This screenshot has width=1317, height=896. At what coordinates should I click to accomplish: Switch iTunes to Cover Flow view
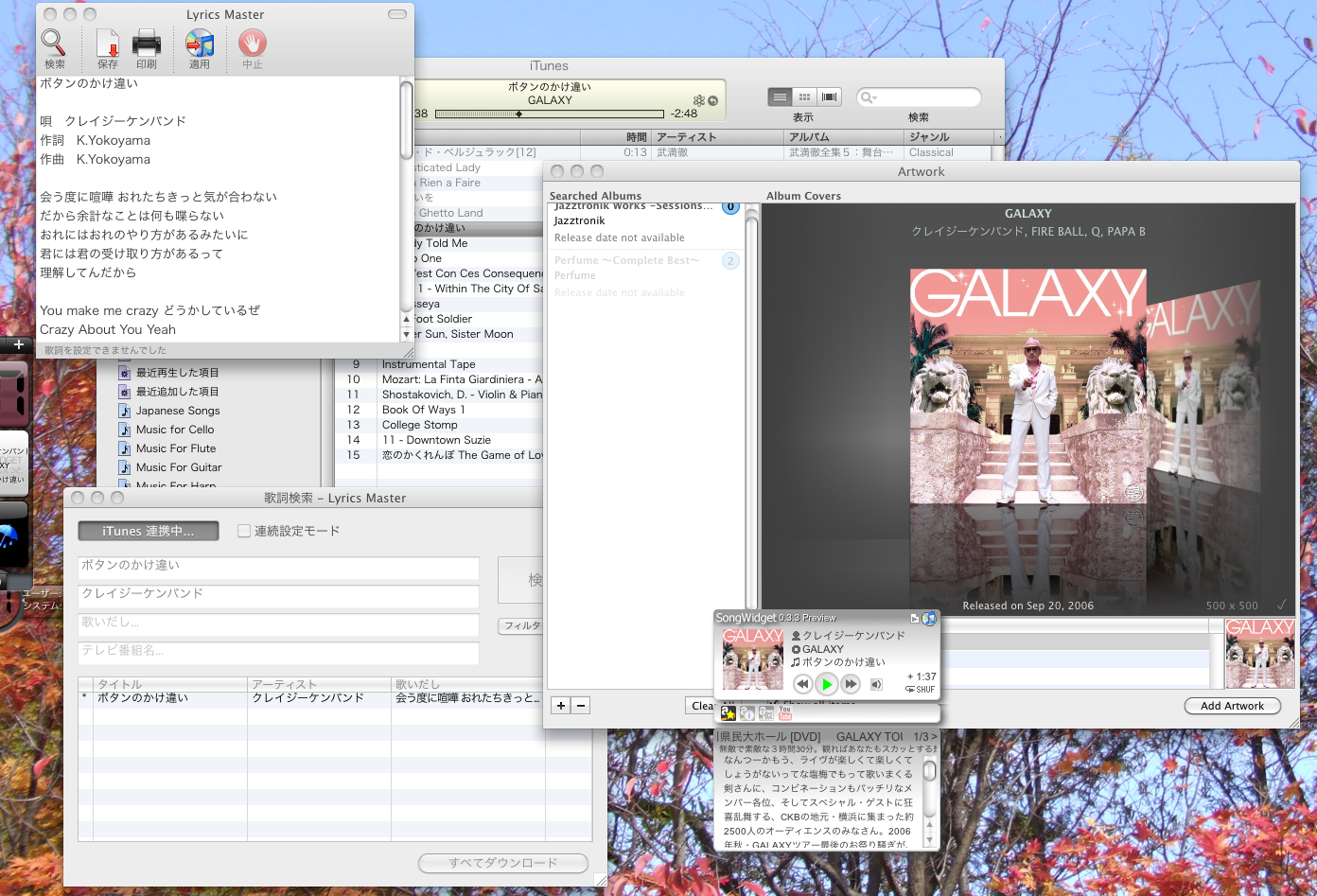point(830,97)
